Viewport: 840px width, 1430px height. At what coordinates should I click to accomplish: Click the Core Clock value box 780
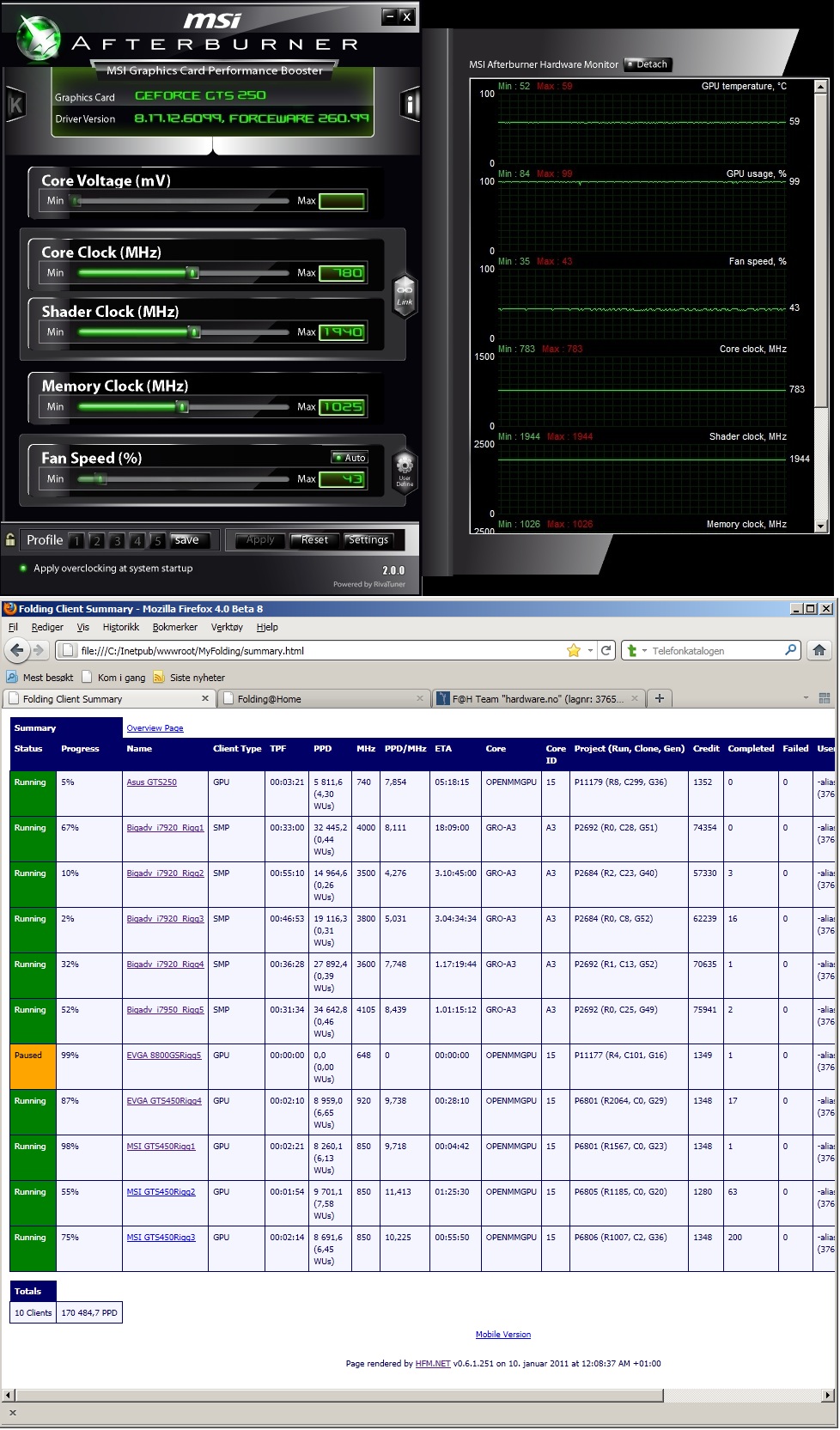click(x=342, y=273)
